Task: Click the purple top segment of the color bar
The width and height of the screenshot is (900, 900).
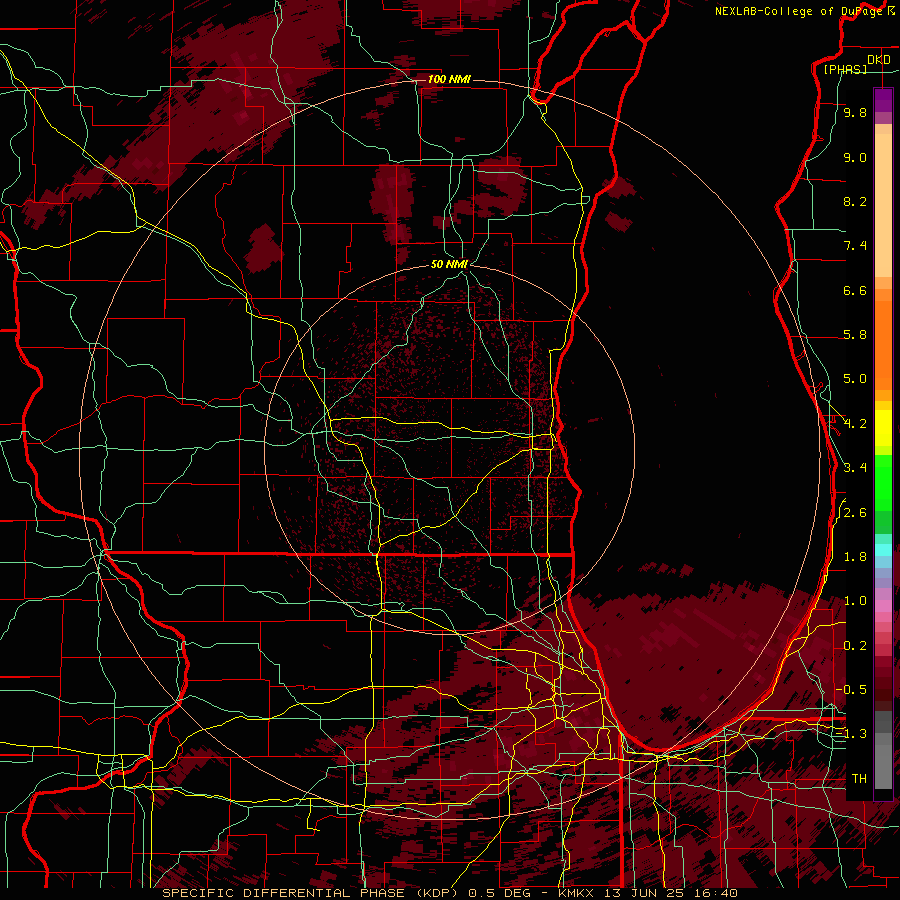Action: point(883,100)
